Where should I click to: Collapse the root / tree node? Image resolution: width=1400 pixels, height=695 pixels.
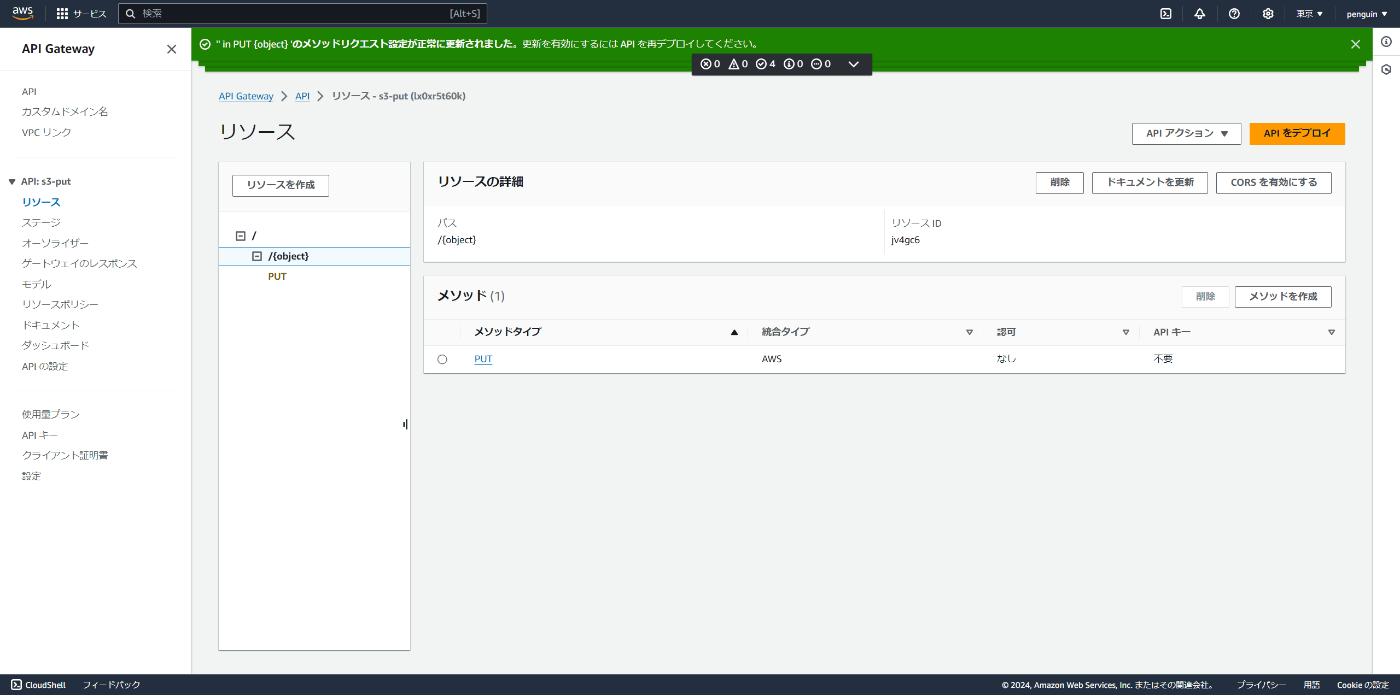pyautogui.click(x=240, y=236)
